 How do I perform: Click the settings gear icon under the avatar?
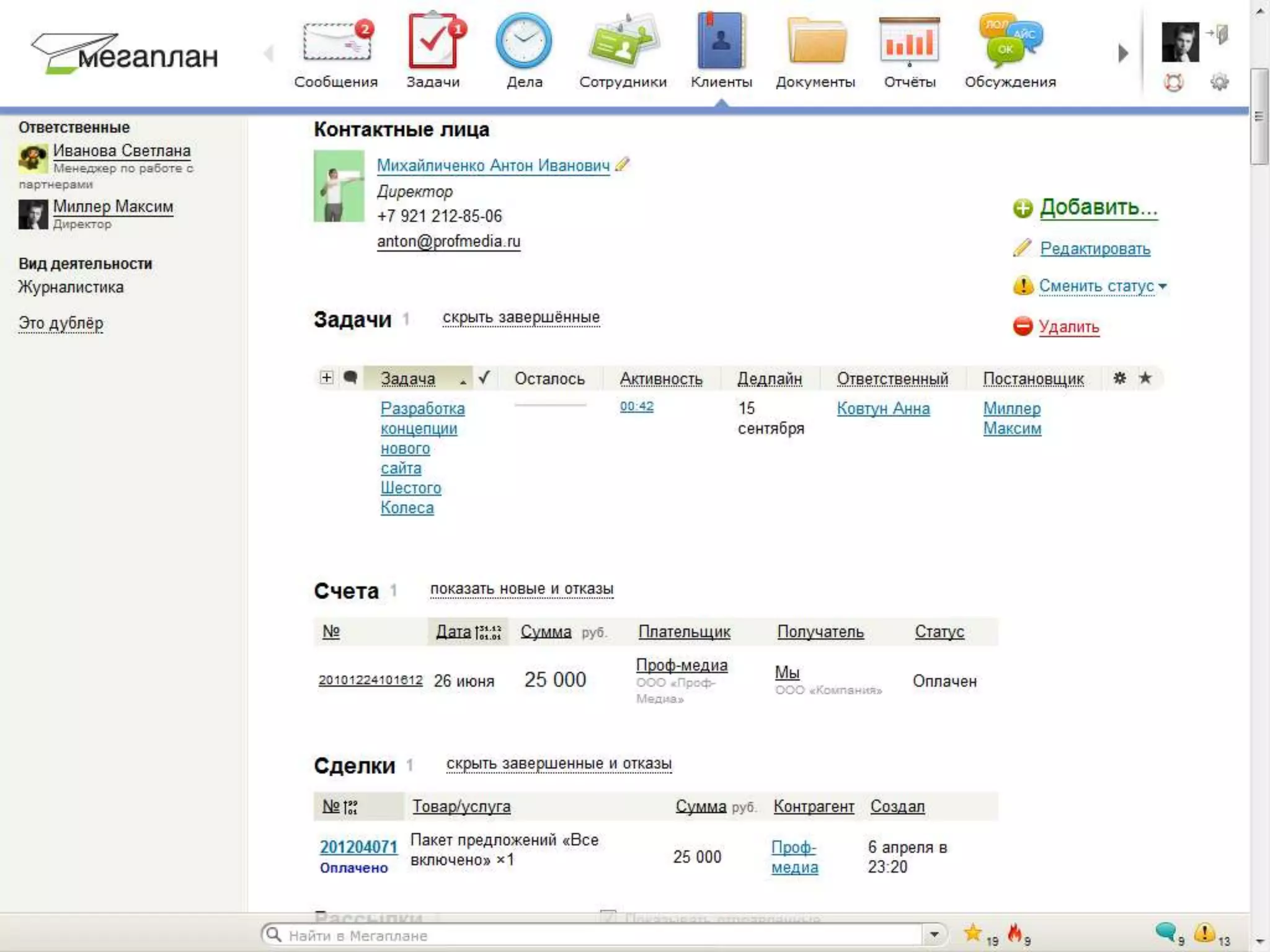coord(1219,82)
